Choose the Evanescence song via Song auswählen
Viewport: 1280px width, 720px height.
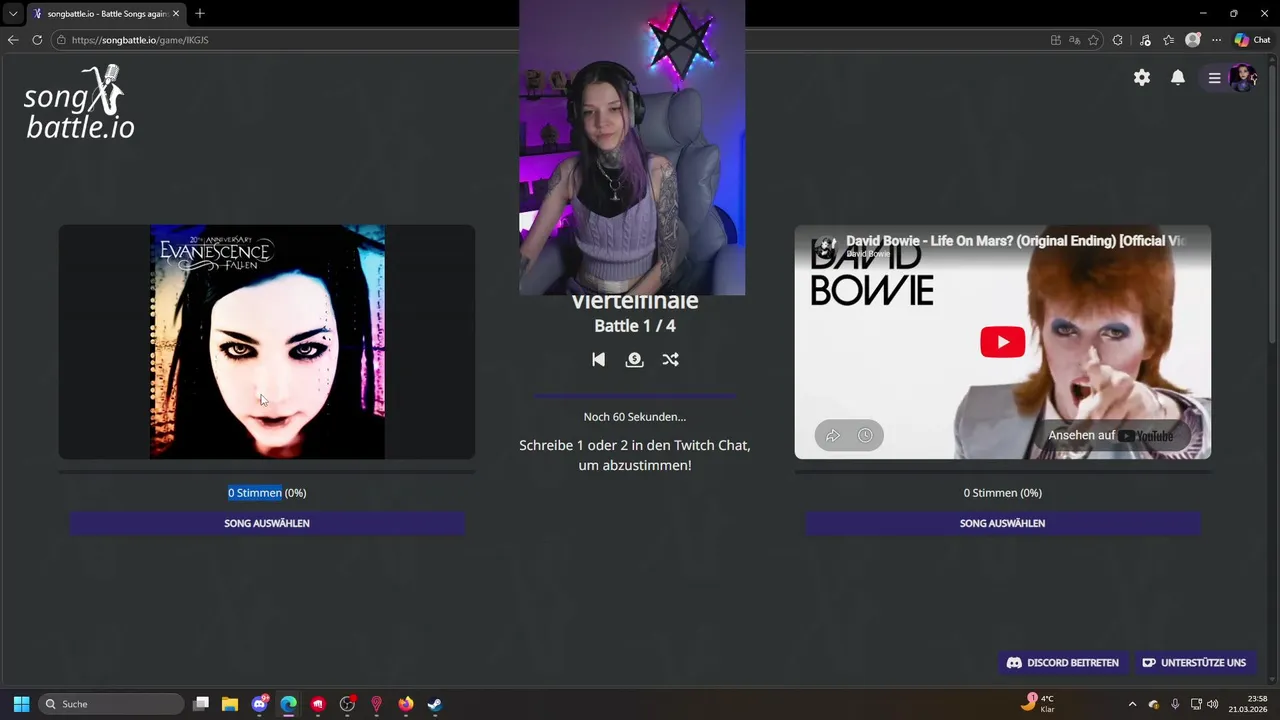[x=267, y=523]
